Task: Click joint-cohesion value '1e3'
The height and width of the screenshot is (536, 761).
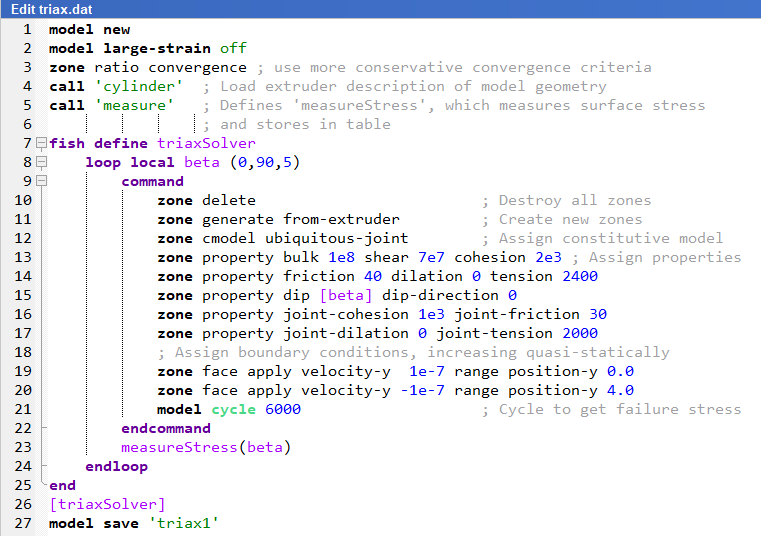Action: (x=431, y=314)
